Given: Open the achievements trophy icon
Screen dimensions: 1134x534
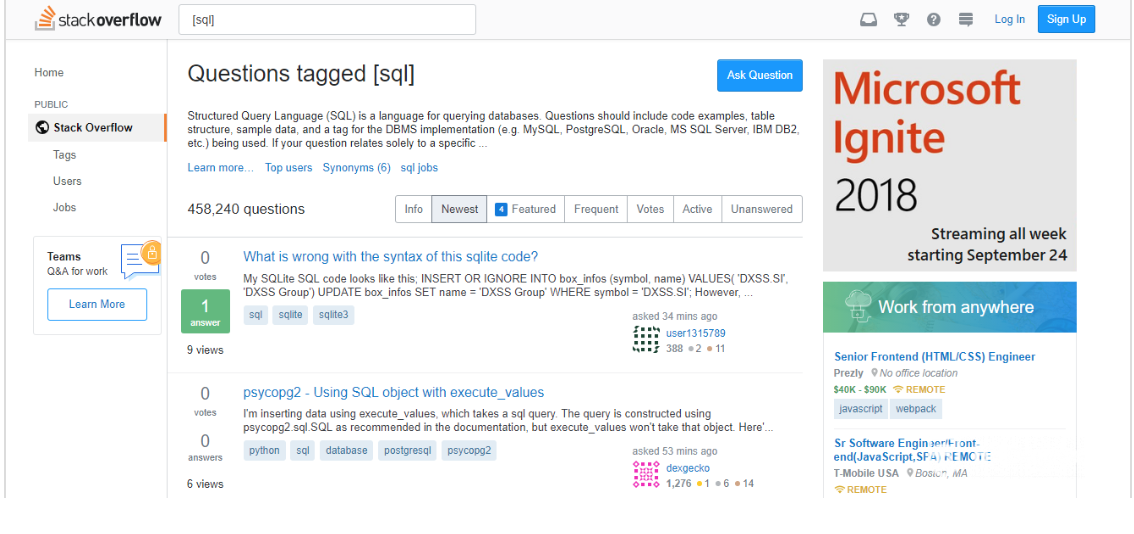Looking at the screenshot, I should (x=901, y=20).
